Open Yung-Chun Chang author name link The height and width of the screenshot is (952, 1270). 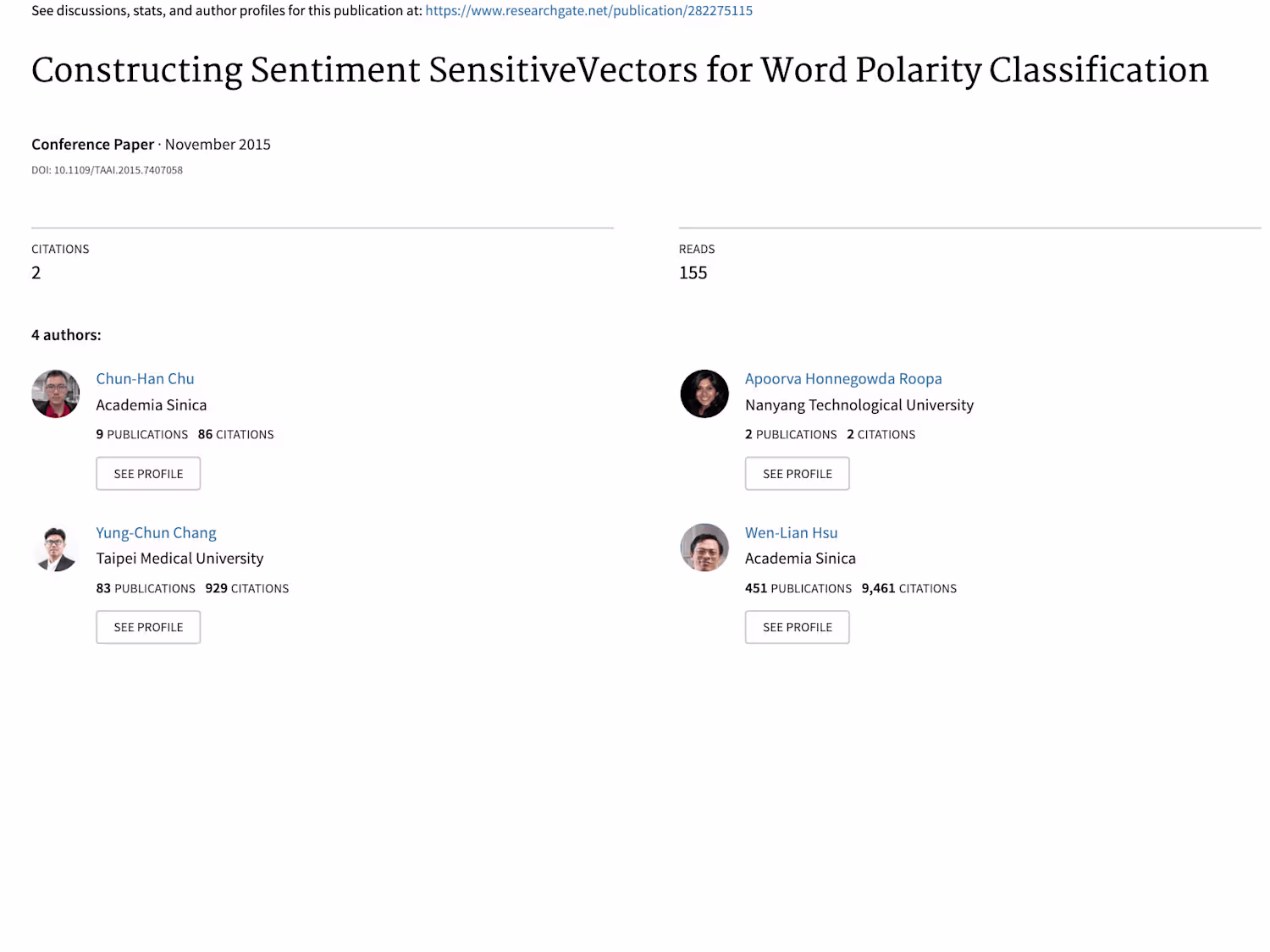pos(156,532)
